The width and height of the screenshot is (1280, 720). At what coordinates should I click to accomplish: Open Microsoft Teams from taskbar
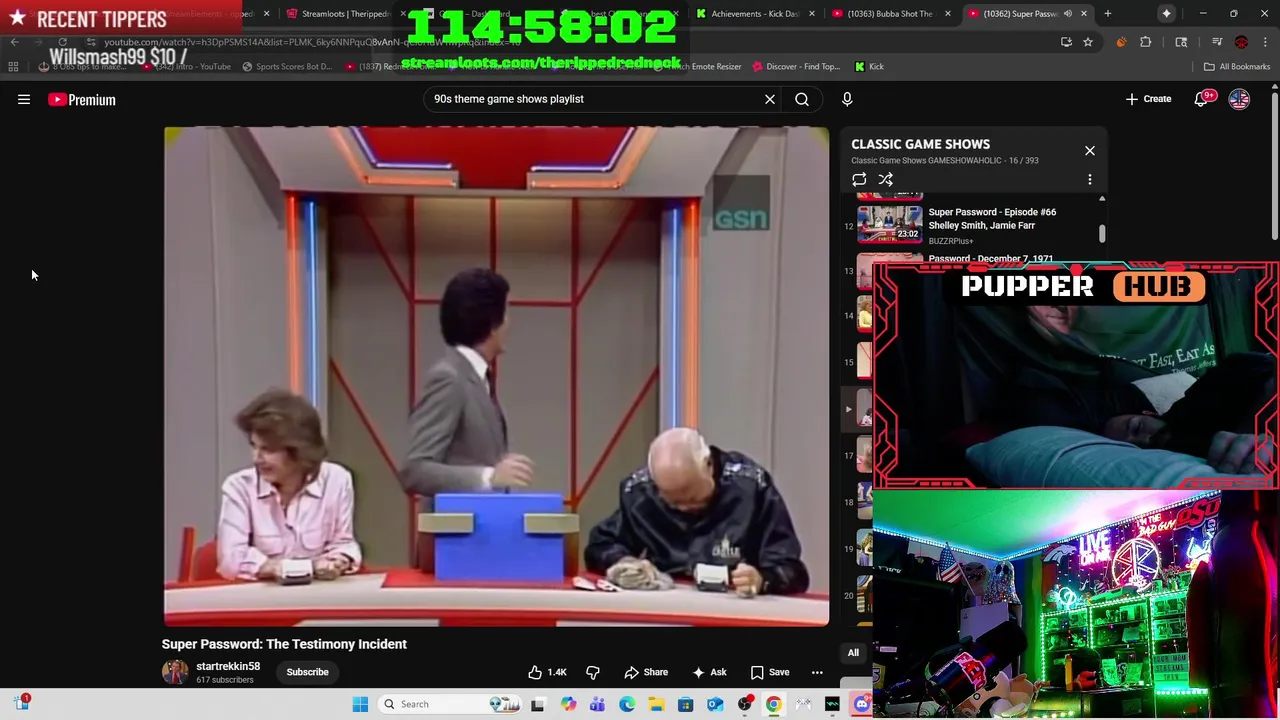coord(597,704)
